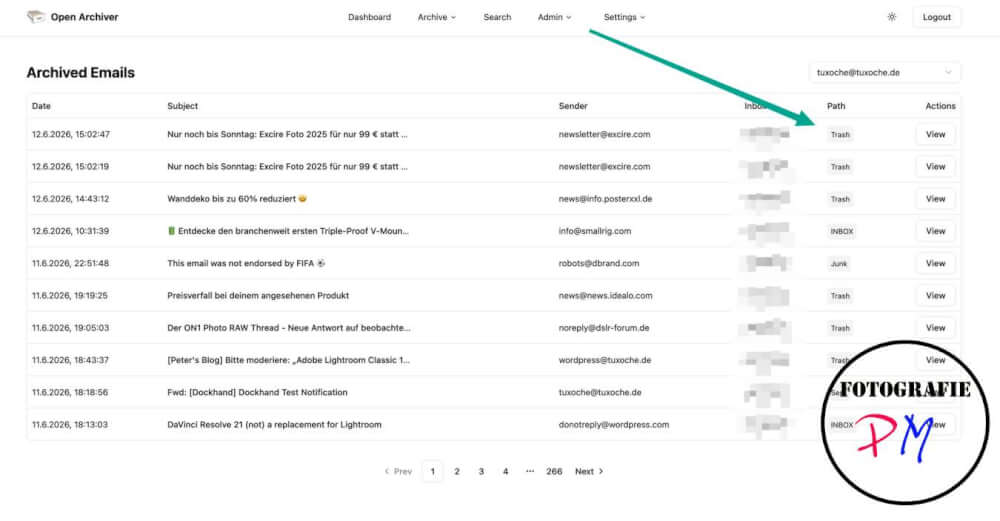Click subject 'This email was not endorsed by FIFA'
Viewport: 1000px width, 521px height.
(x=246, y=263)
